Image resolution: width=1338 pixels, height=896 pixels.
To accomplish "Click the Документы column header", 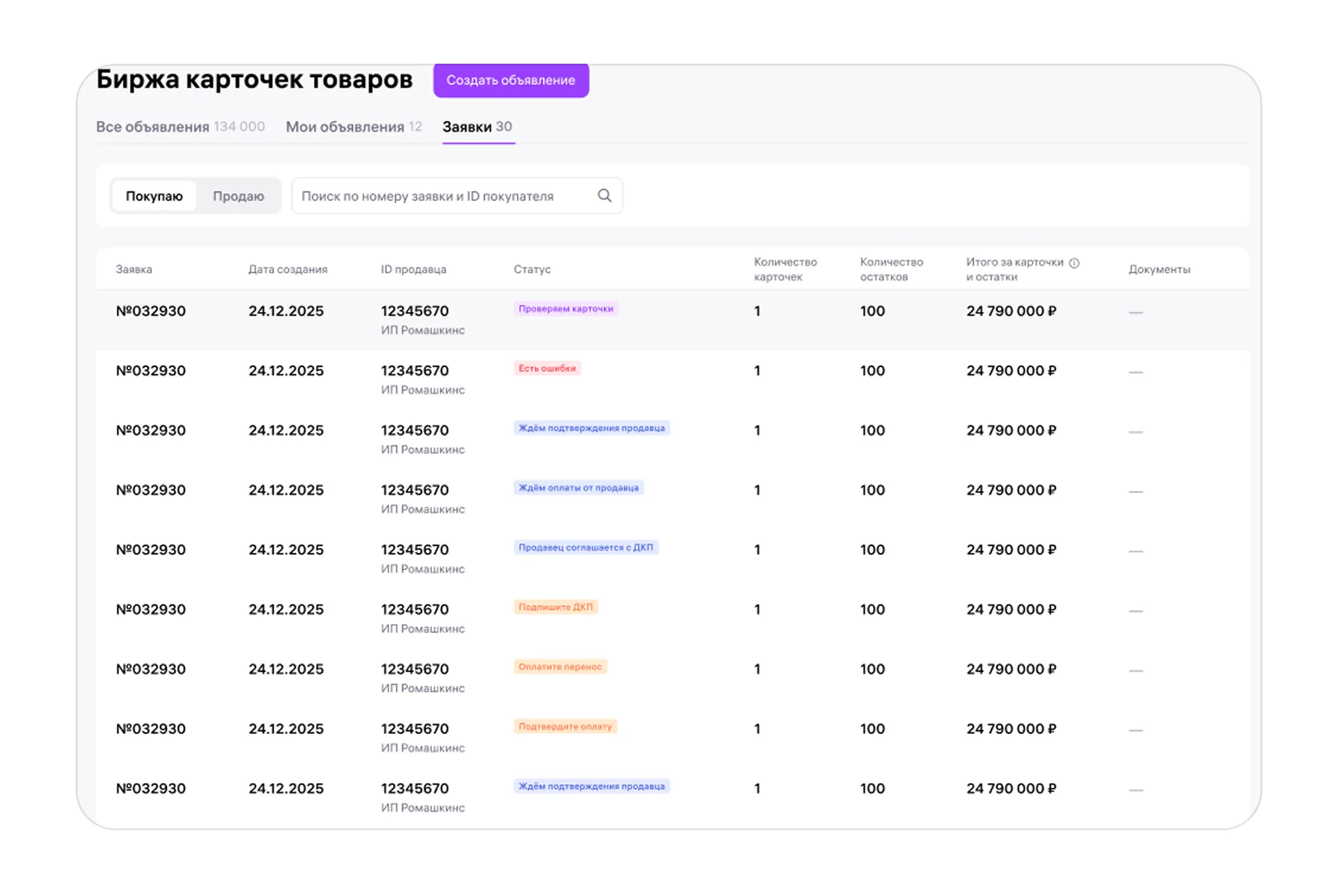I will (x=1159, y=269).
